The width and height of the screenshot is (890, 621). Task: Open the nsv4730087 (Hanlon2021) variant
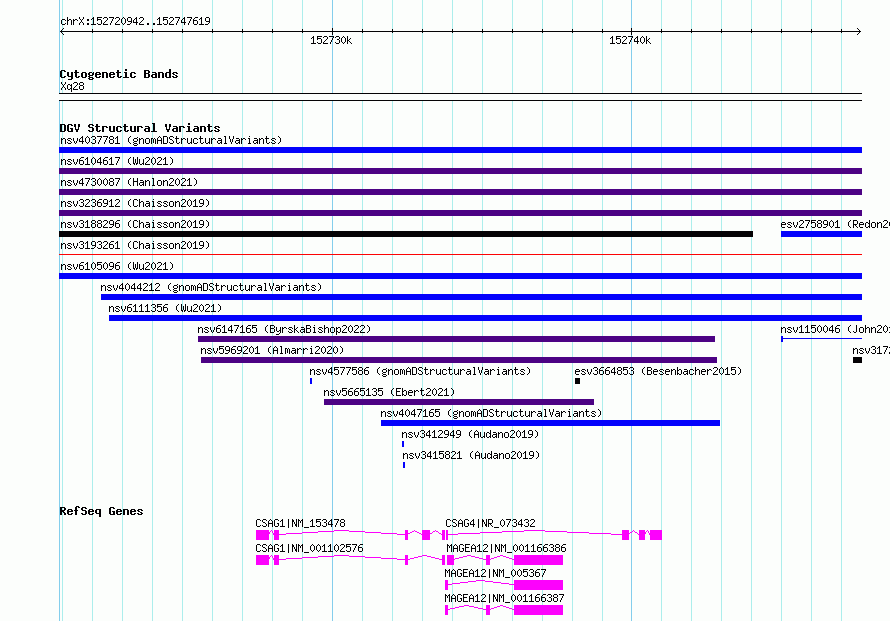(129, 182)
